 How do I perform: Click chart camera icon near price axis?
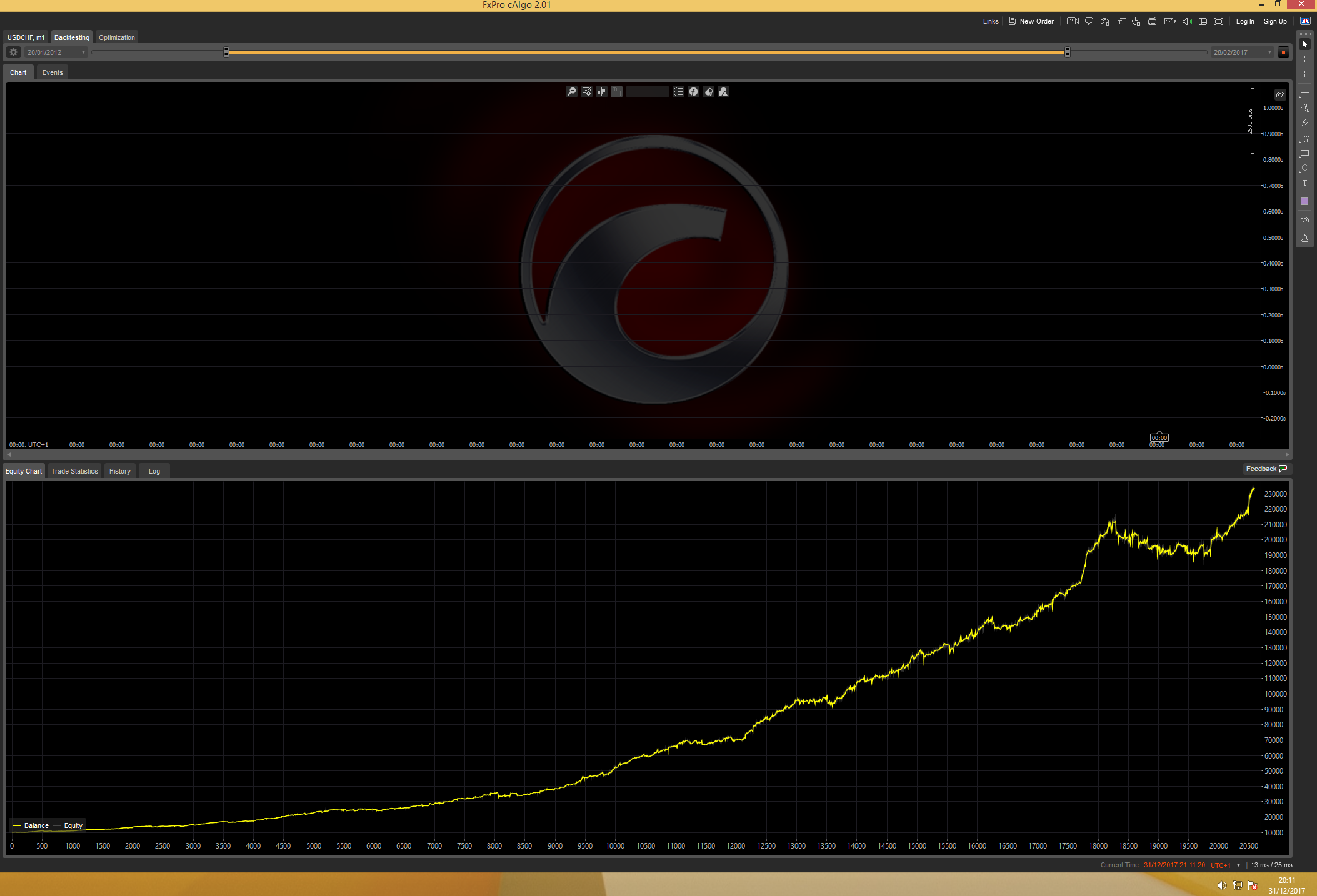tap(1280, 95)
